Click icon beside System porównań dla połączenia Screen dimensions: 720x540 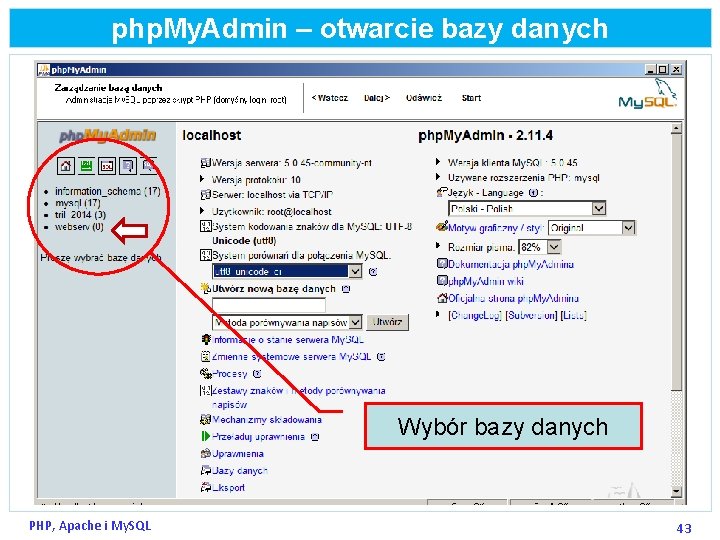tap(205, 255)
